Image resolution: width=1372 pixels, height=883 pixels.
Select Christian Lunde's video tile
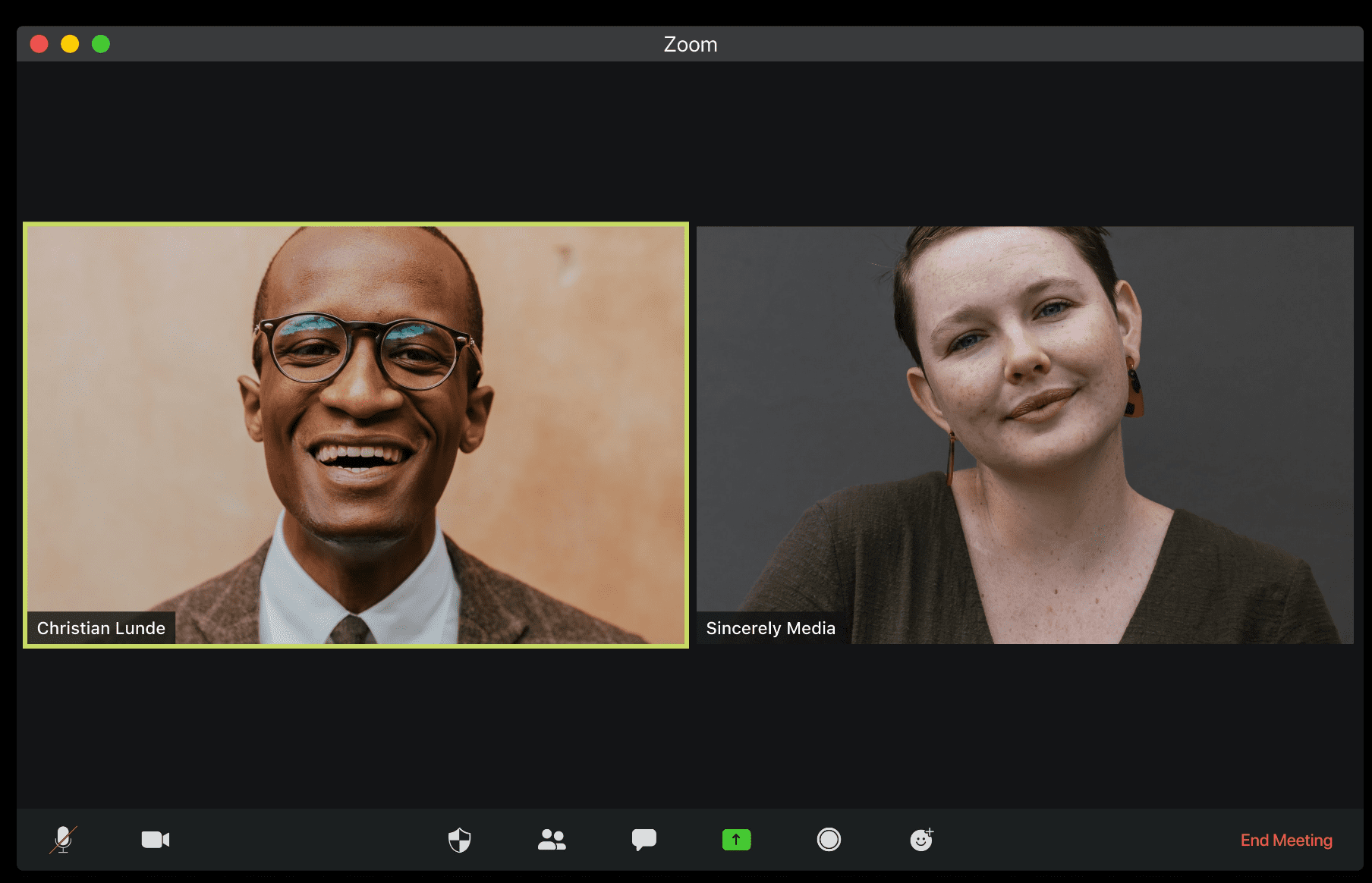click(x=356, y=435)
